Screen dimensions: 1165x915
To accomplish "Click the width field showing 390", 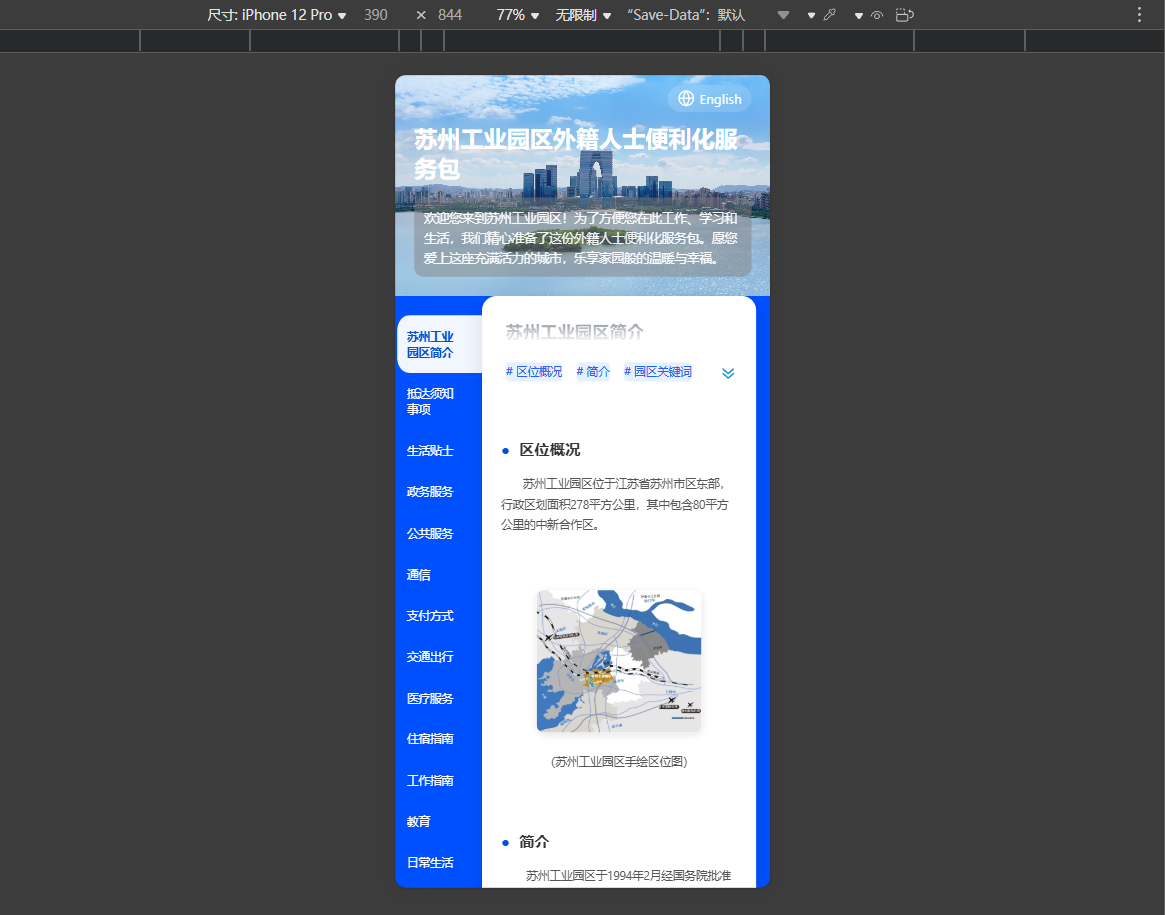I will [376, 15].
